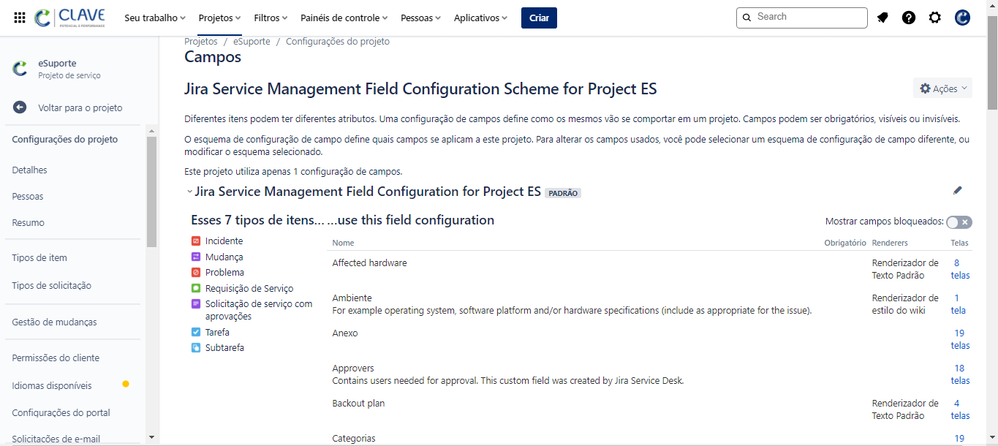Collapse the Field Configuration for Project ES section
Screen dimensions: 998x446
[189, 192]
